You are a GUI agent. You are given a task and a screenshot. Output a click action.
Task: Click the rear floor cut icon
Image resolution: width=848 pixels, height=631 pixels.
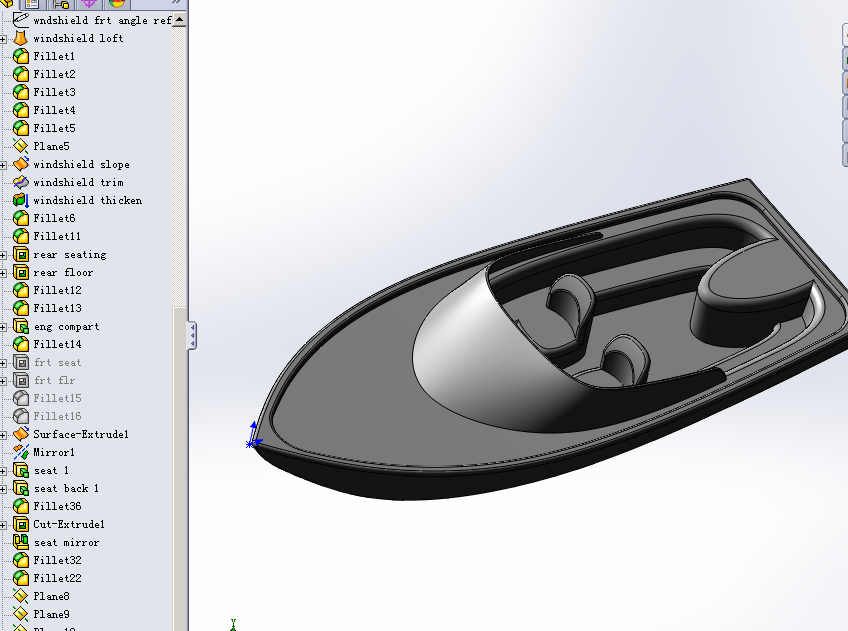[21, 272]
